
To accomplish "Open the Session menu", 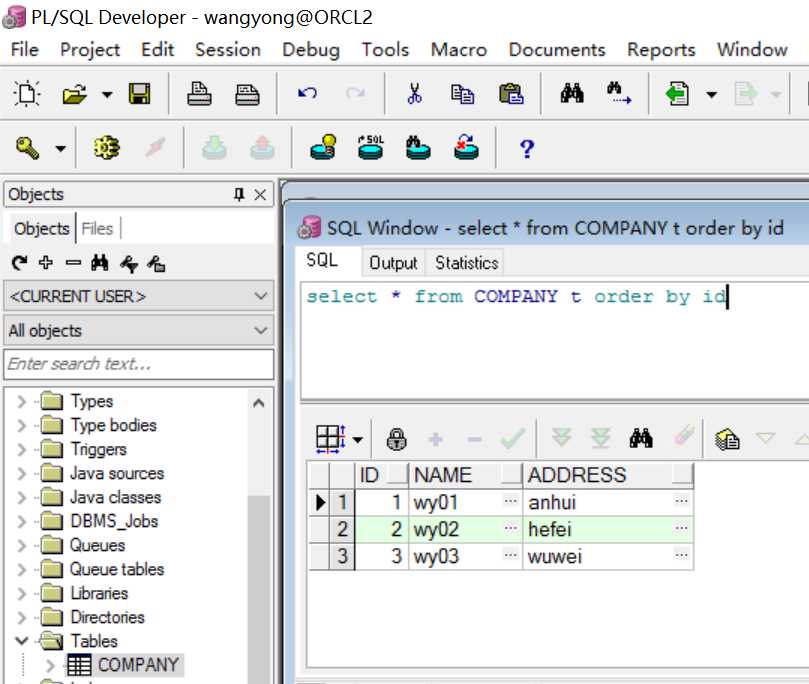I will coord(228,50).
